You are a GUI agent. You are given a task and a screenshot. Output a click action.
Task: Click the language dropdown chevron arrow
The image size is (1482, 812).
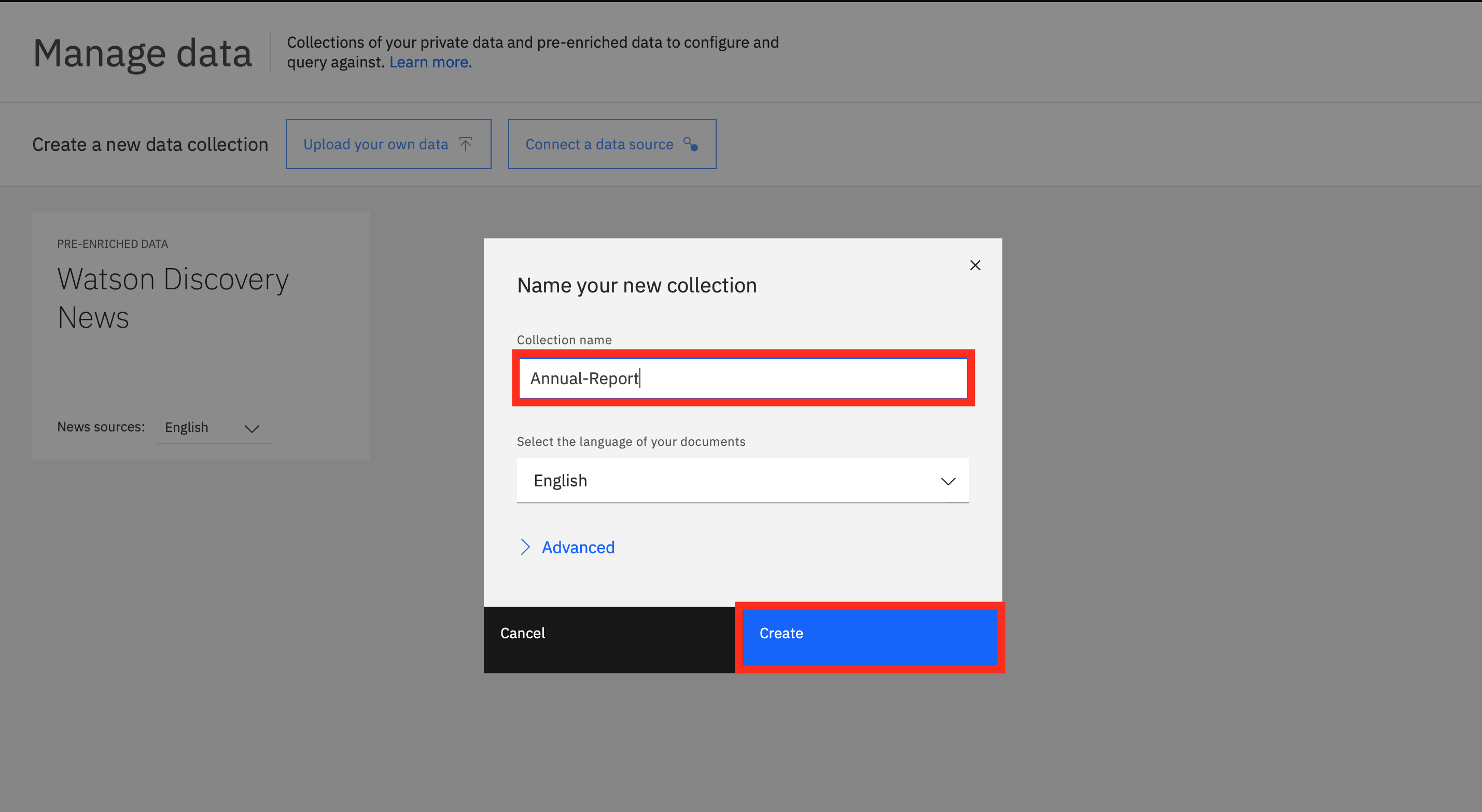pyautogui.click(x=947, y=481)
